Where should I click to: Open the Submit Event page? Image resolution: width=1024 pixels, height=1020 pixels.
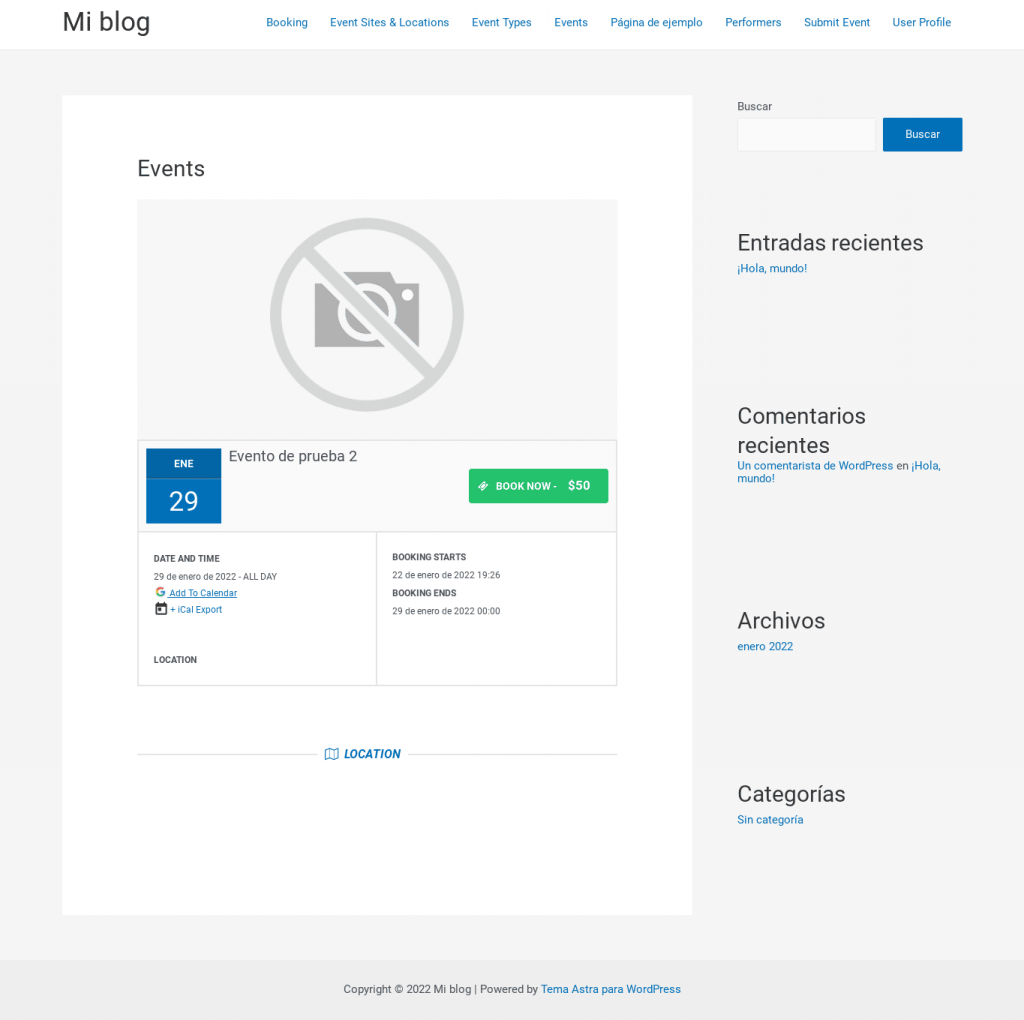[837, 22]
